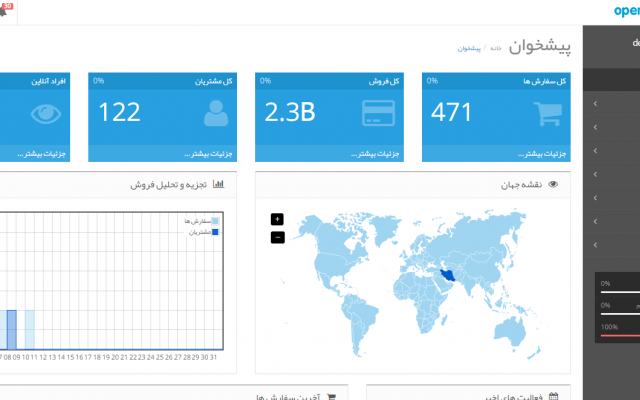Click the eye icon beside نقشه جهان heading
Viewport: 640px width, 400px height.
[x=553, y=184]
